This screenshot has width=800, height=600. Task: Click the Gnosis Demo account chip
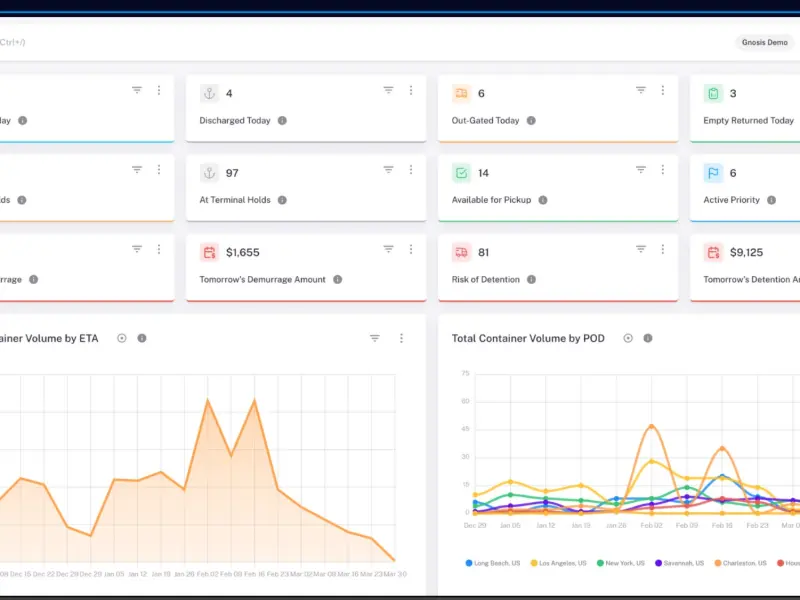764,42
